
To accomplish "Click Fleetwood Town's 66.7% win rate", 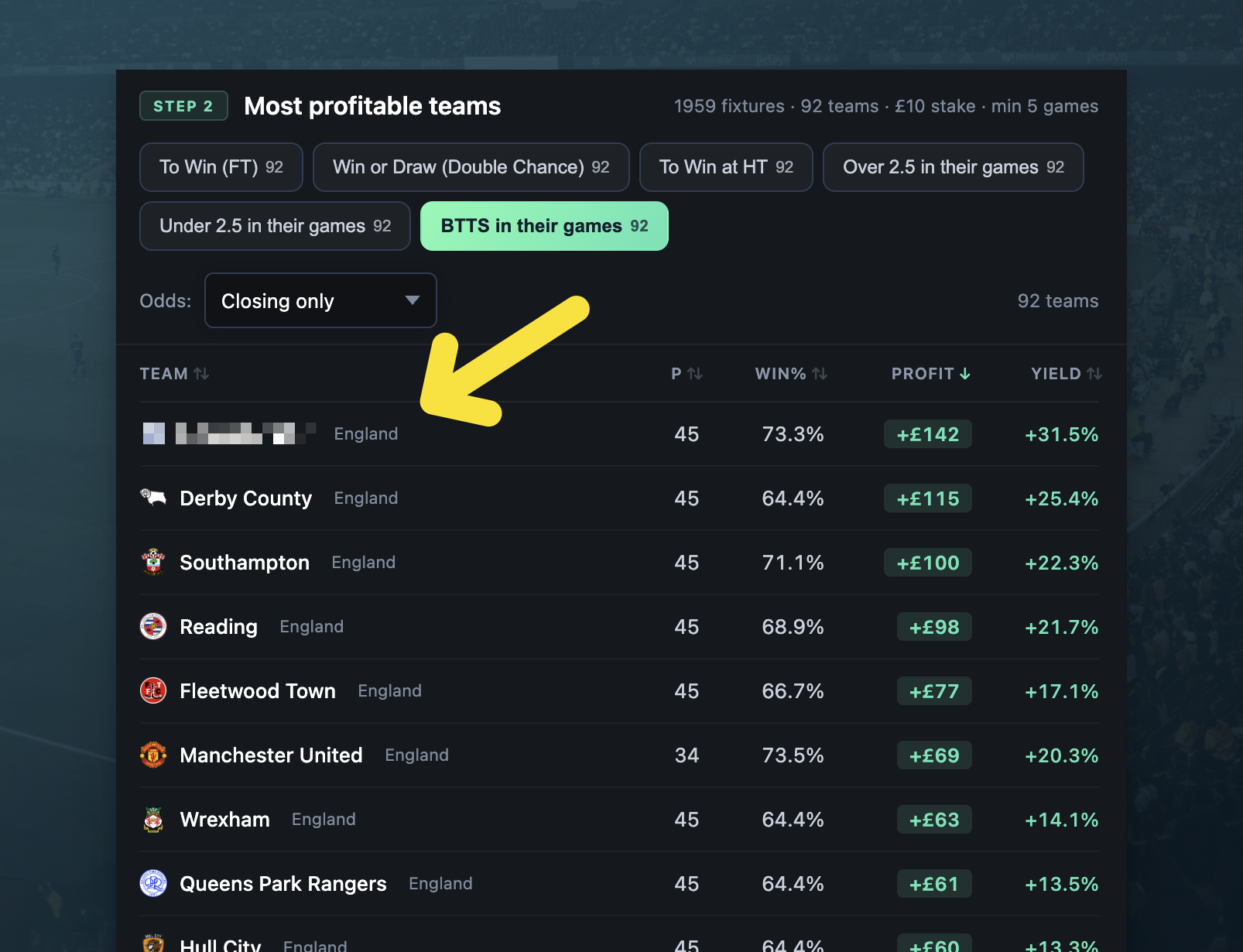I will point(793,691).
